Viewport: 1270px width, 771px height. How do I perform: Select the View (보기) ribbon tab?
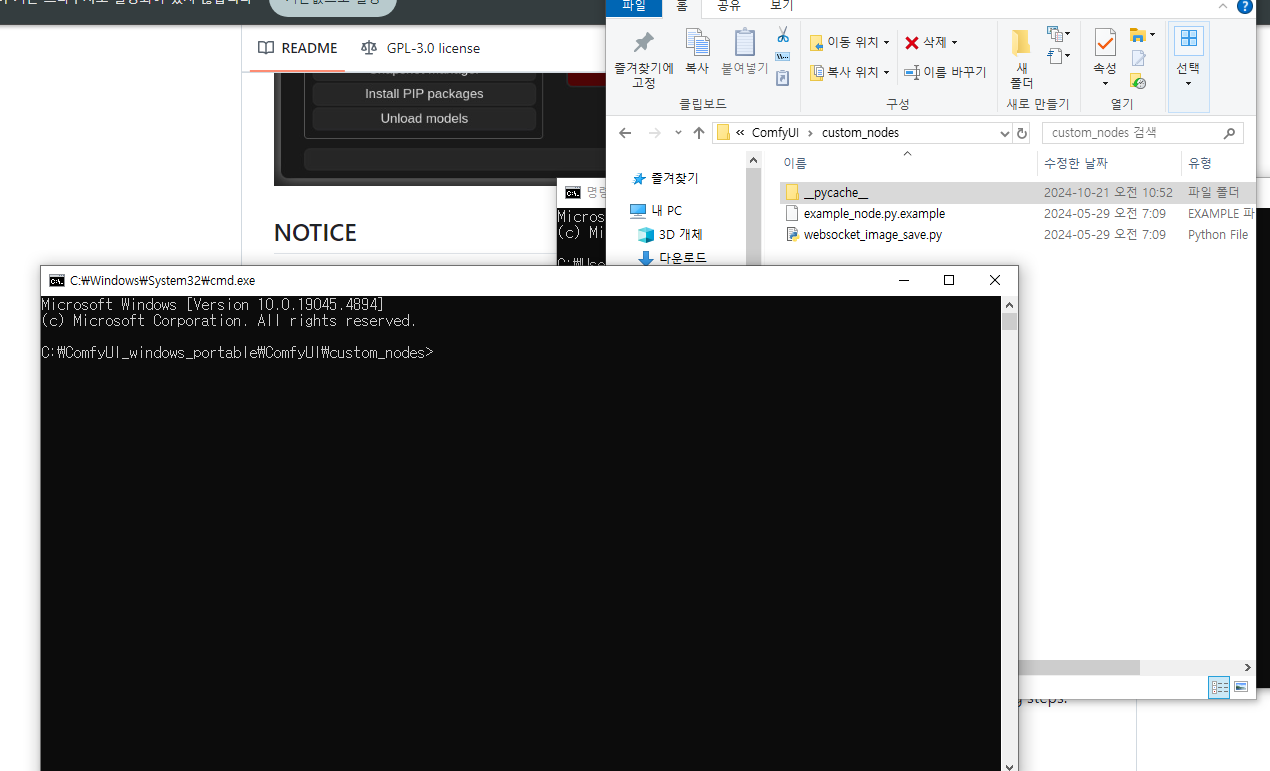(x=781, y=6)
